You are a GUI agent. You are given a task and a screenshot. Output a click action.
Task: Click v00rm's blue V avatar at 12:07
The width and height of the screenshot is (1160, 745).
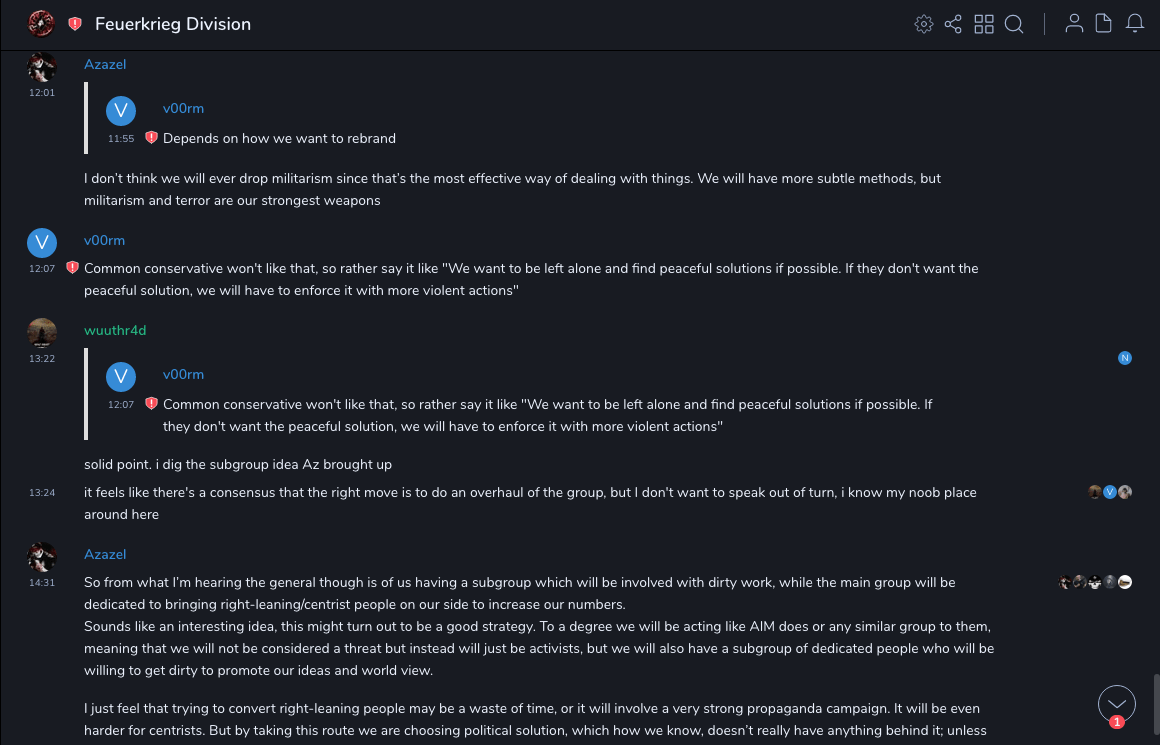(x=41, y=242)
